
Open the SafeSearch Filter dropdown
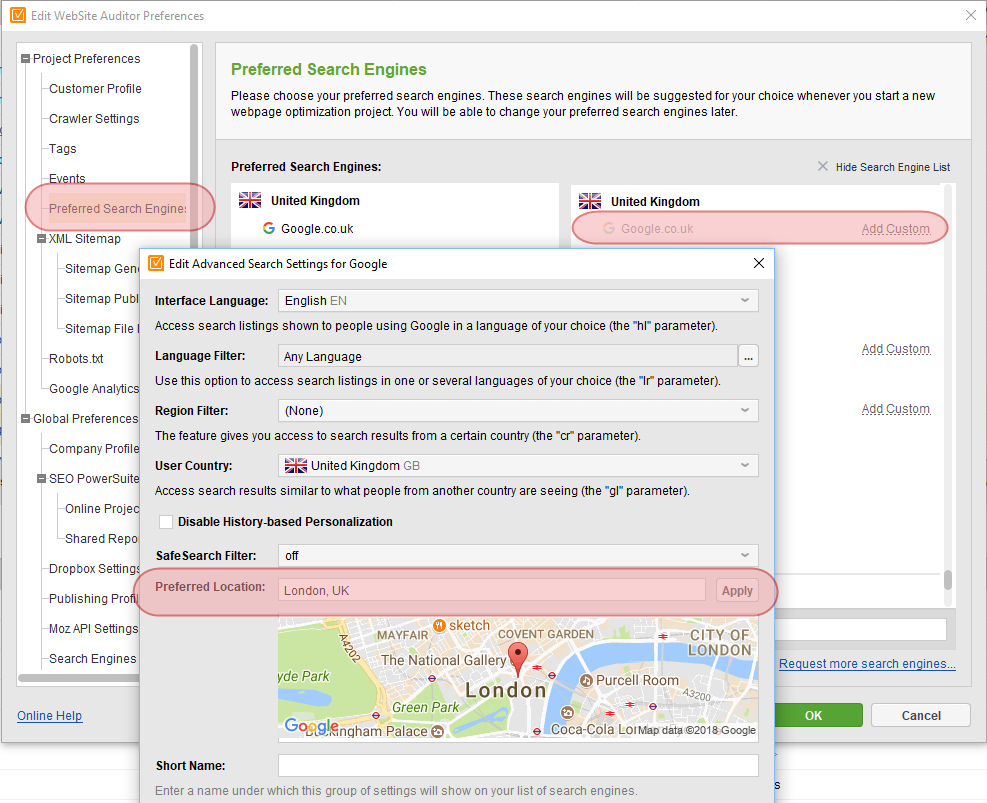518,556
